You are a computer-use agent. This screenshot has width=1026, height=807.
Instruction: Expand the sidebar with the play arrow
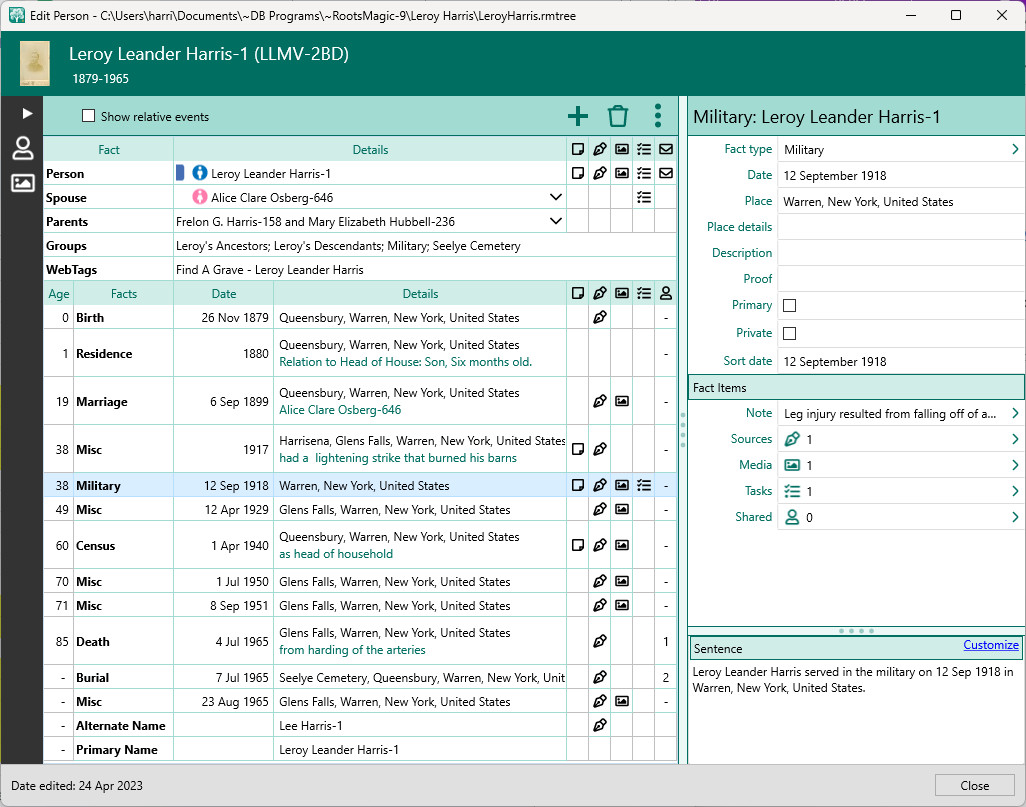tap(27, 114)
